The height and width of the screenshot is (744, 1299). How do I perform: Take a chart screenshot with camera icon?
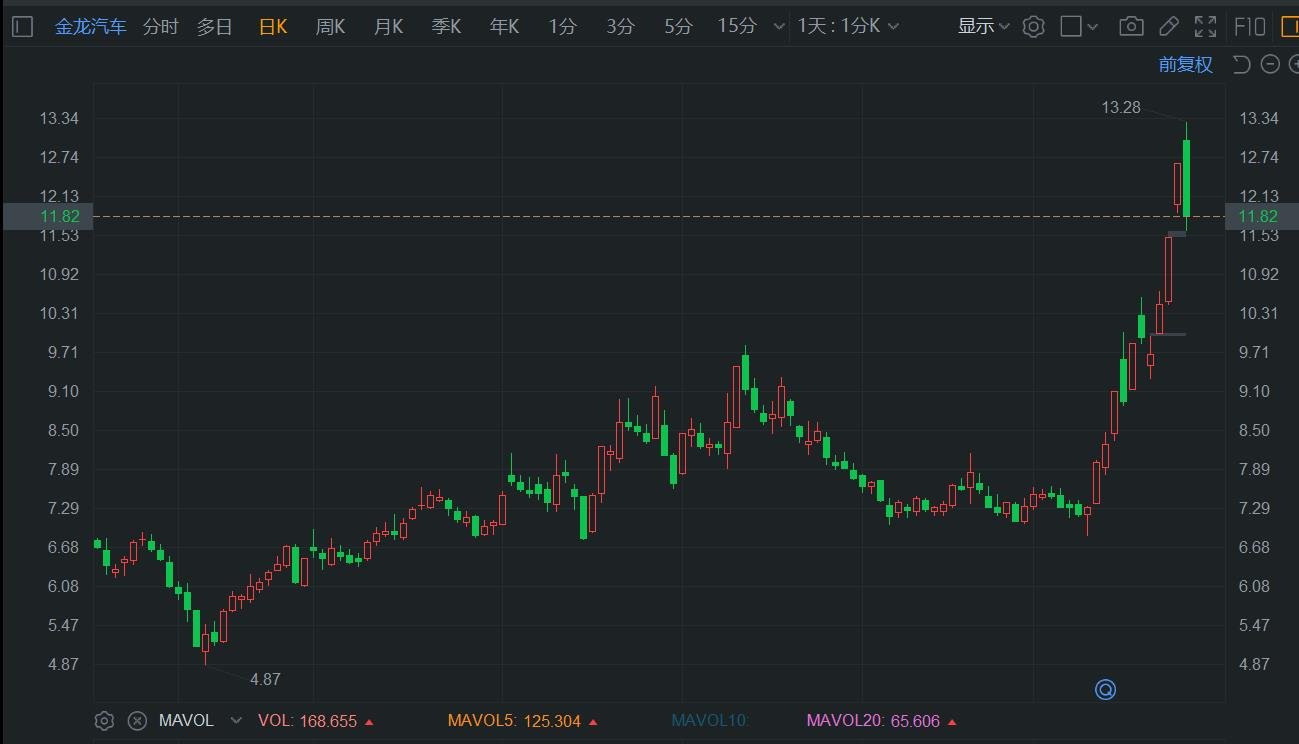click(x=1131, y=27)
